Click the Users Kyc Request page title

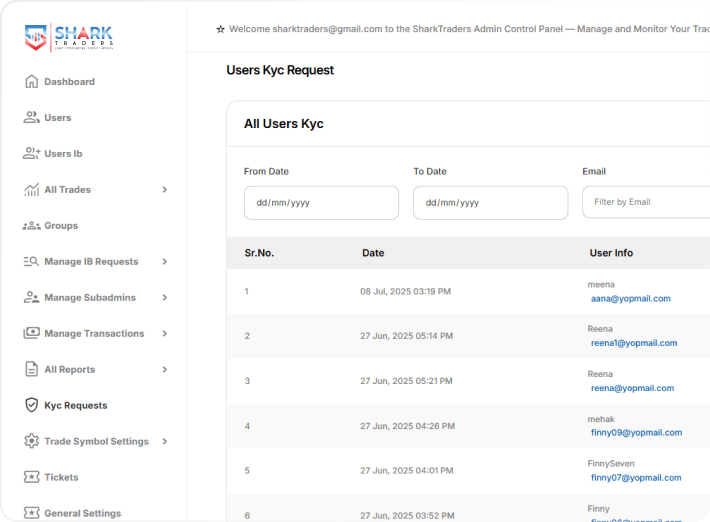(280, 70)
